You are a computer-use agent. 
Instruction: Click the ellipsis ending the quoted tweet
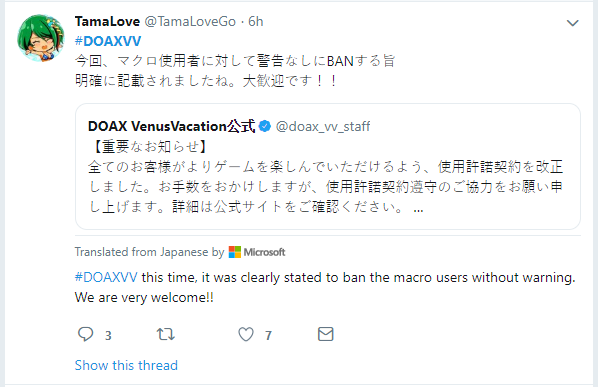pyautogui.click(x=418, y=209)
